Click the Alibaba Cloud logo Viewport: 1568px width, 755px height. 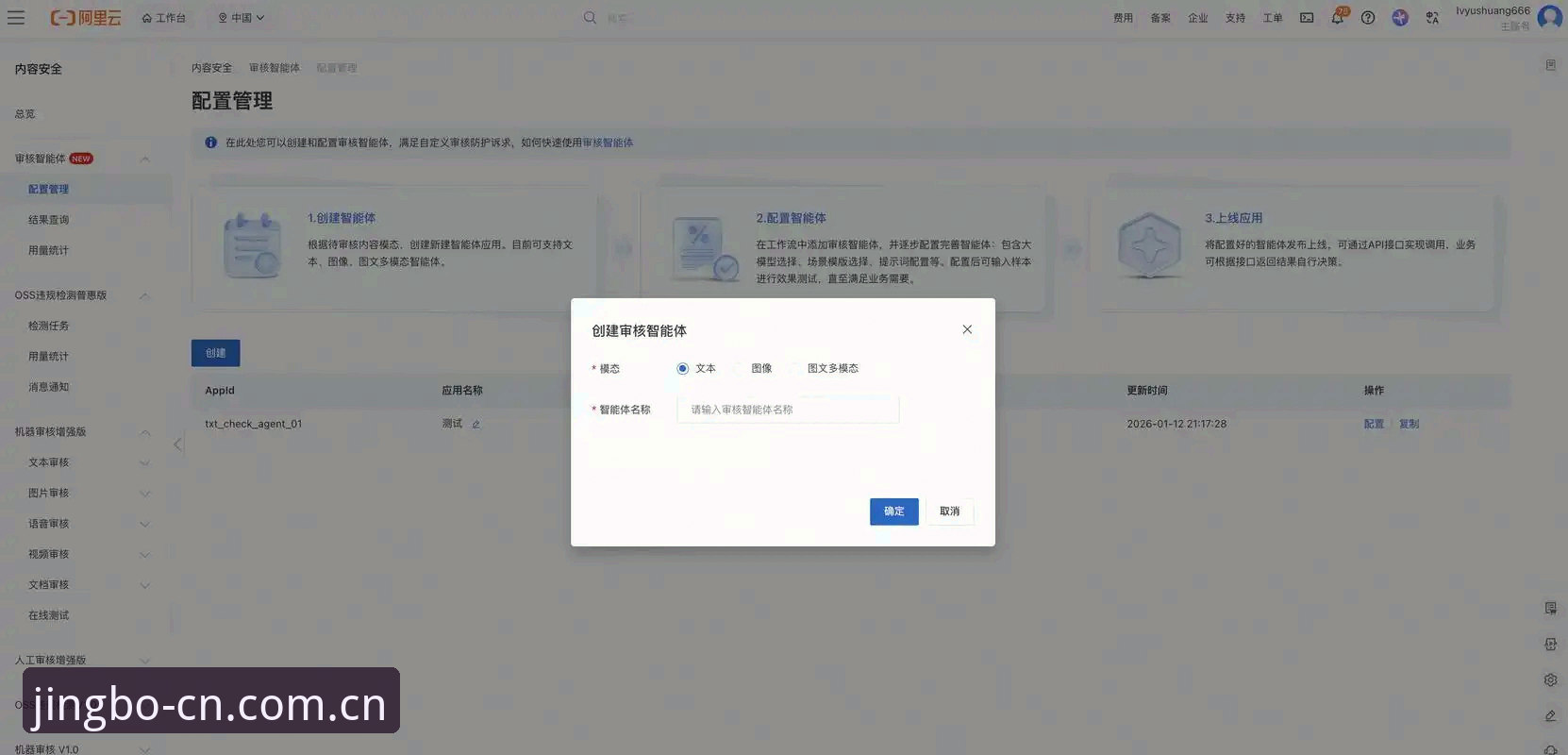(86, 17)
